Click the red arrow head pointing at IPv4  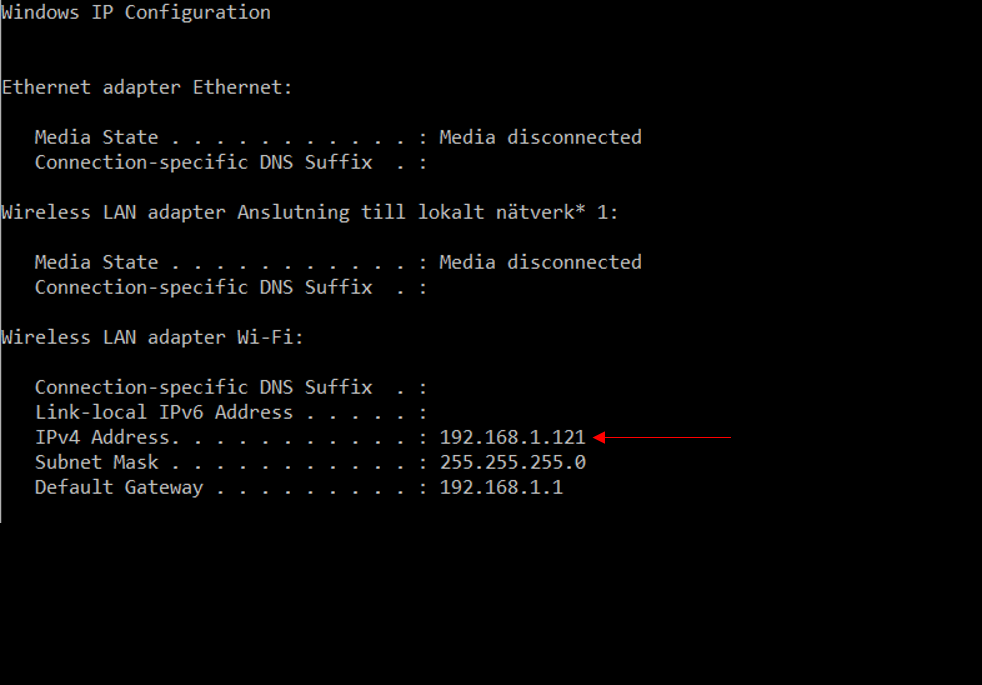coord(599,437)
